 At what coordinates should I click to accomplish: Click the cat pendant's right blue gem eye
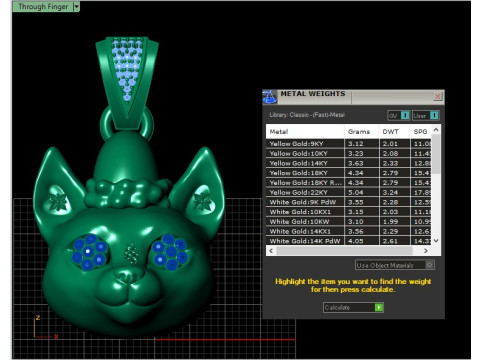pyautogui.click(x=170, y=252)
